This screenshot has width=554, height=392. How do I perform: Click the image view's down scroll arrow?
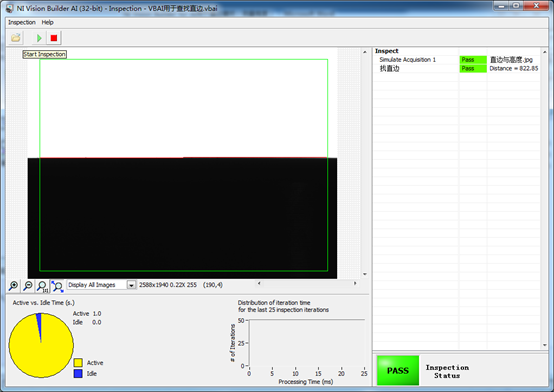(365, 274)
